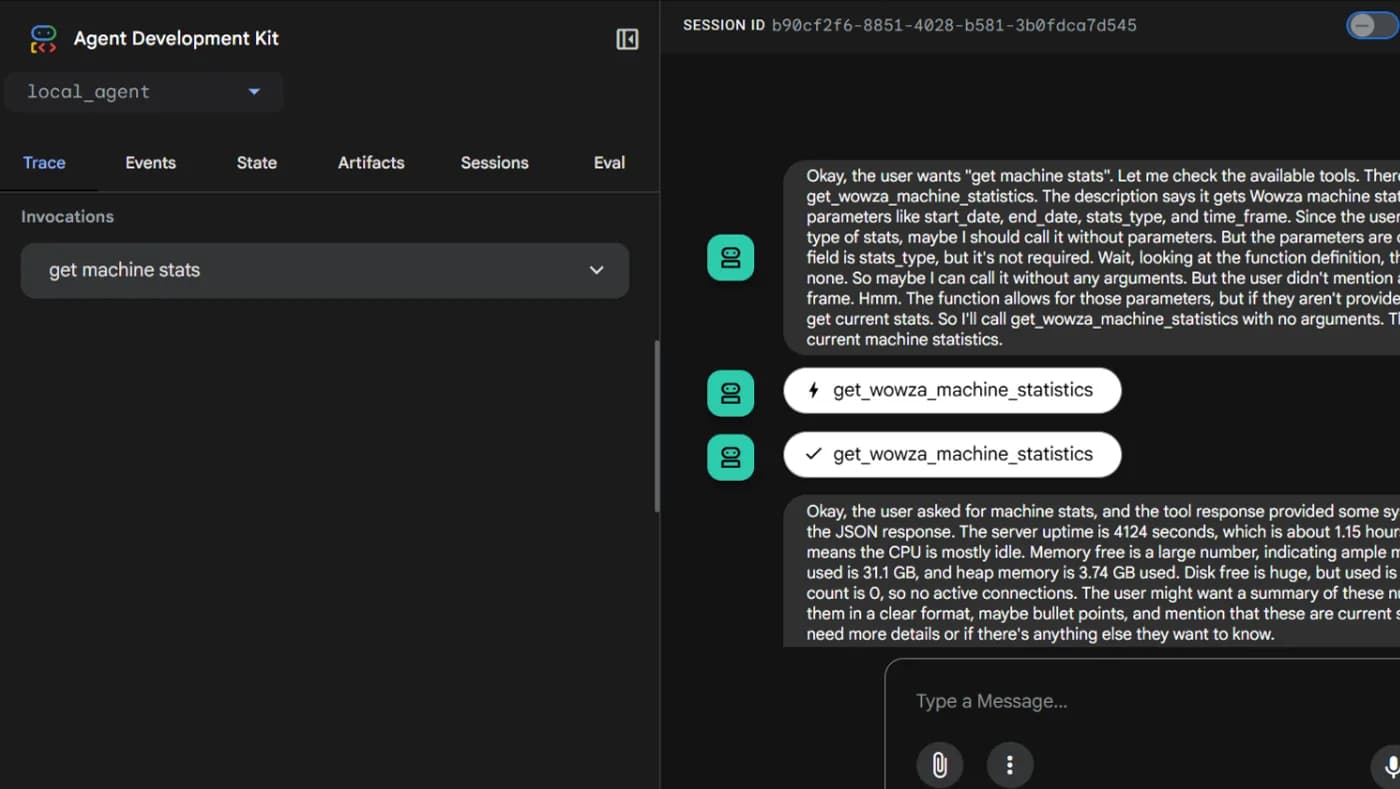Collapse the side panel using the panel icon
Viewport: 1400px width, 789px height.
[627, 39]
